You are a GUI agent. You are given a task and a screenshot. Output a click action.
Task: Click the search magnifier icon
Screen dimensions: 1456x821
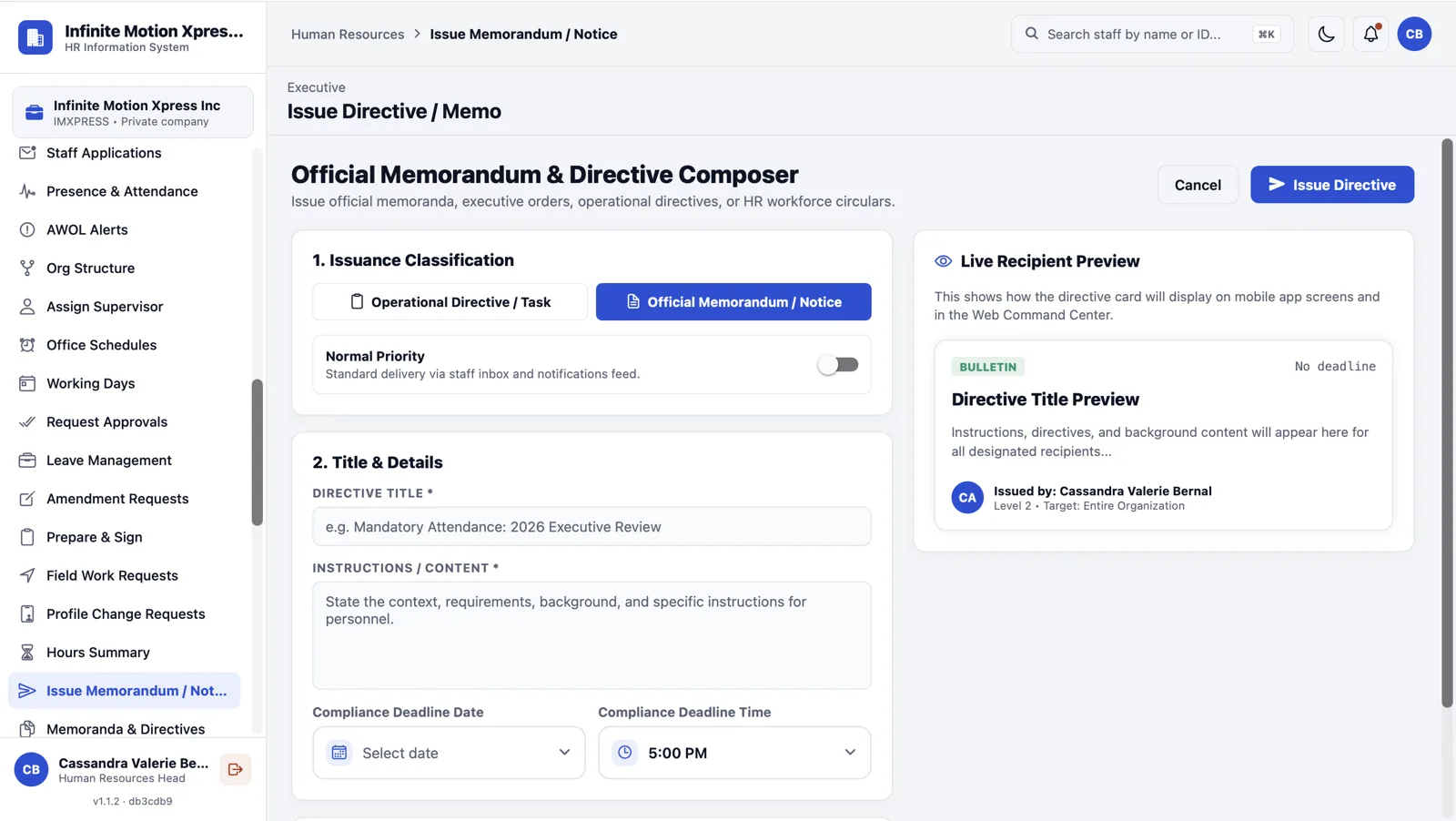1032,34
